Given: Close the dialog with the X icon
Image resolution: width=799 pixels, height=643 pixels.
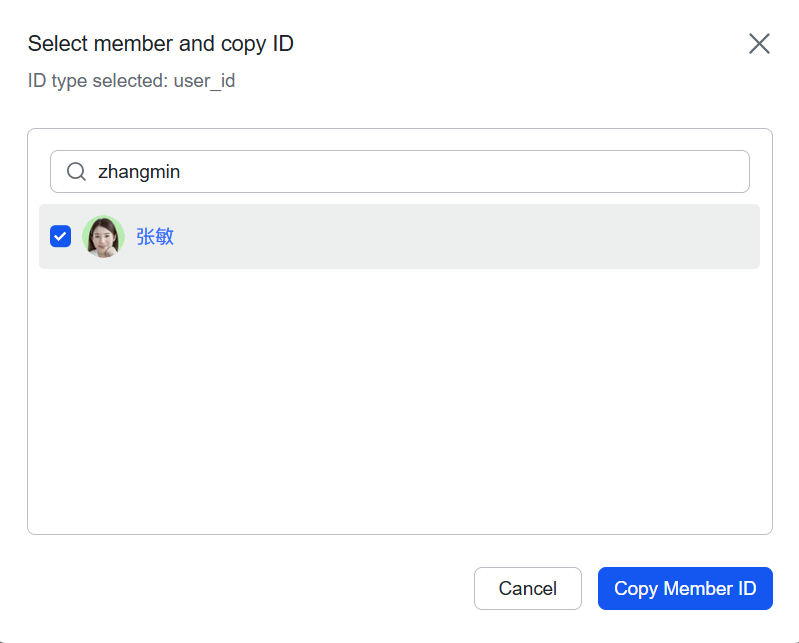Looking at the screenshot, I should [x=759, y=43].
